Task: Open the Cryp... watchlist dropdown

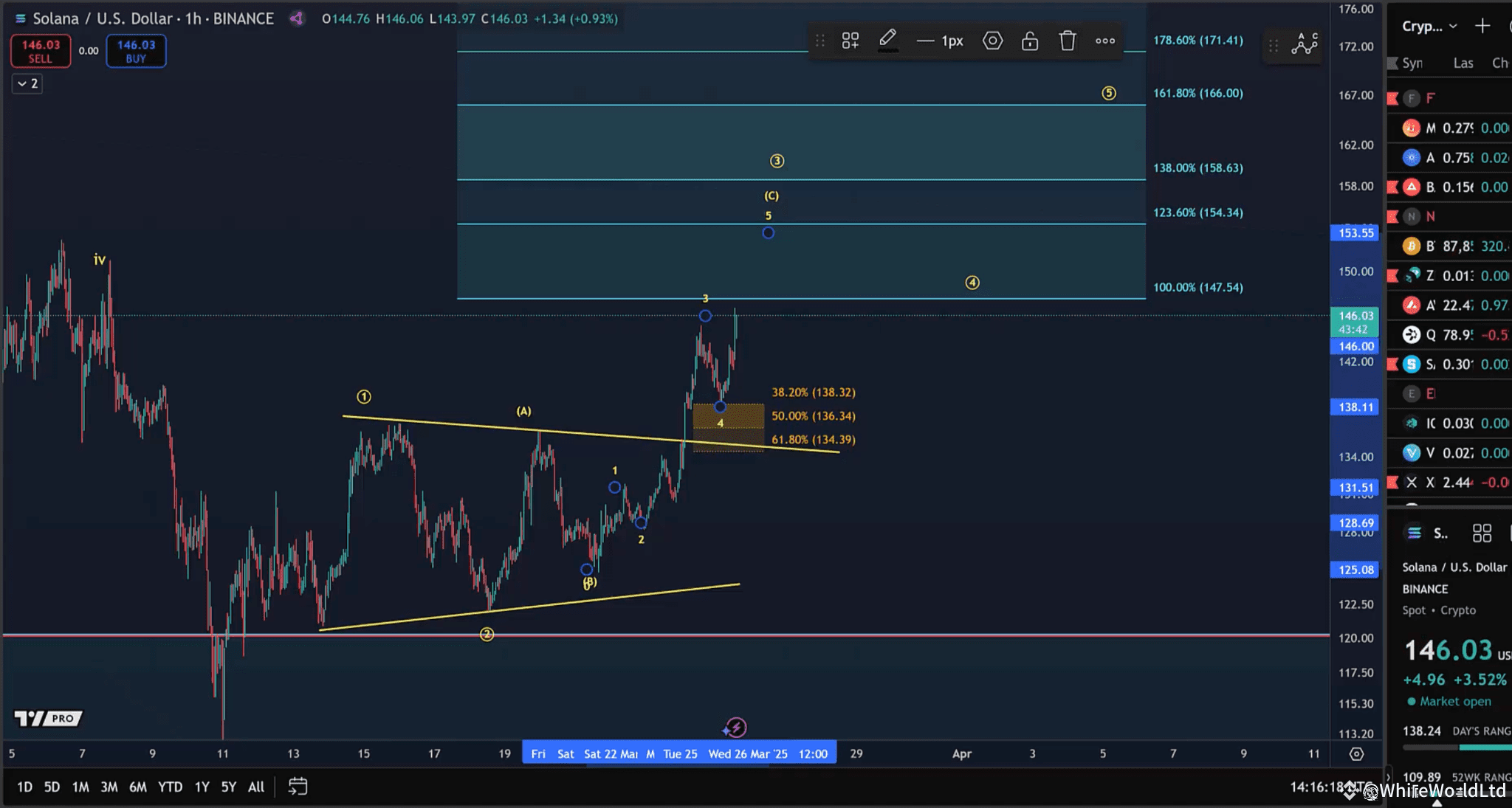Action: [x=1429, y=26]
